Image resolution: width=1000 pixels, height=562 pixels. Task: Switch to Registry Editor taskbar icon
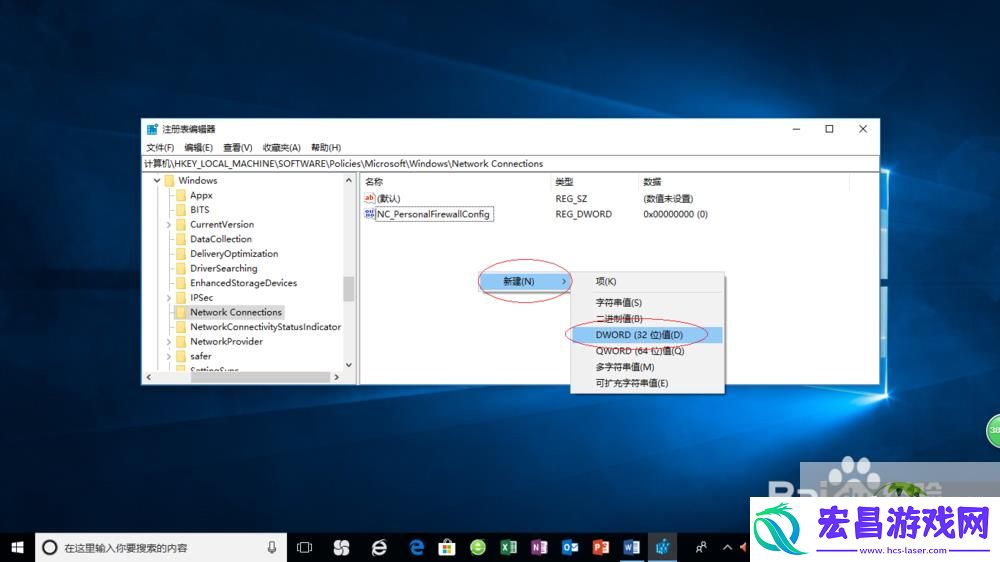coord(663,547)
